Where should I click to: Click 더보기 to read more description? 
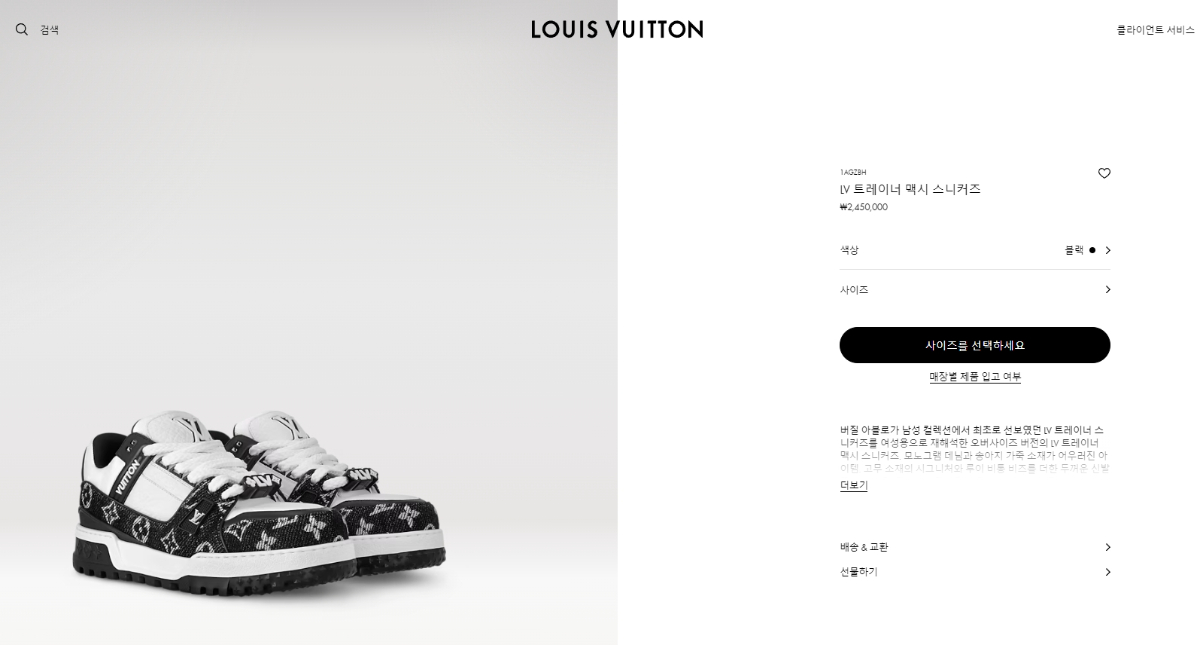pos(853,485)
